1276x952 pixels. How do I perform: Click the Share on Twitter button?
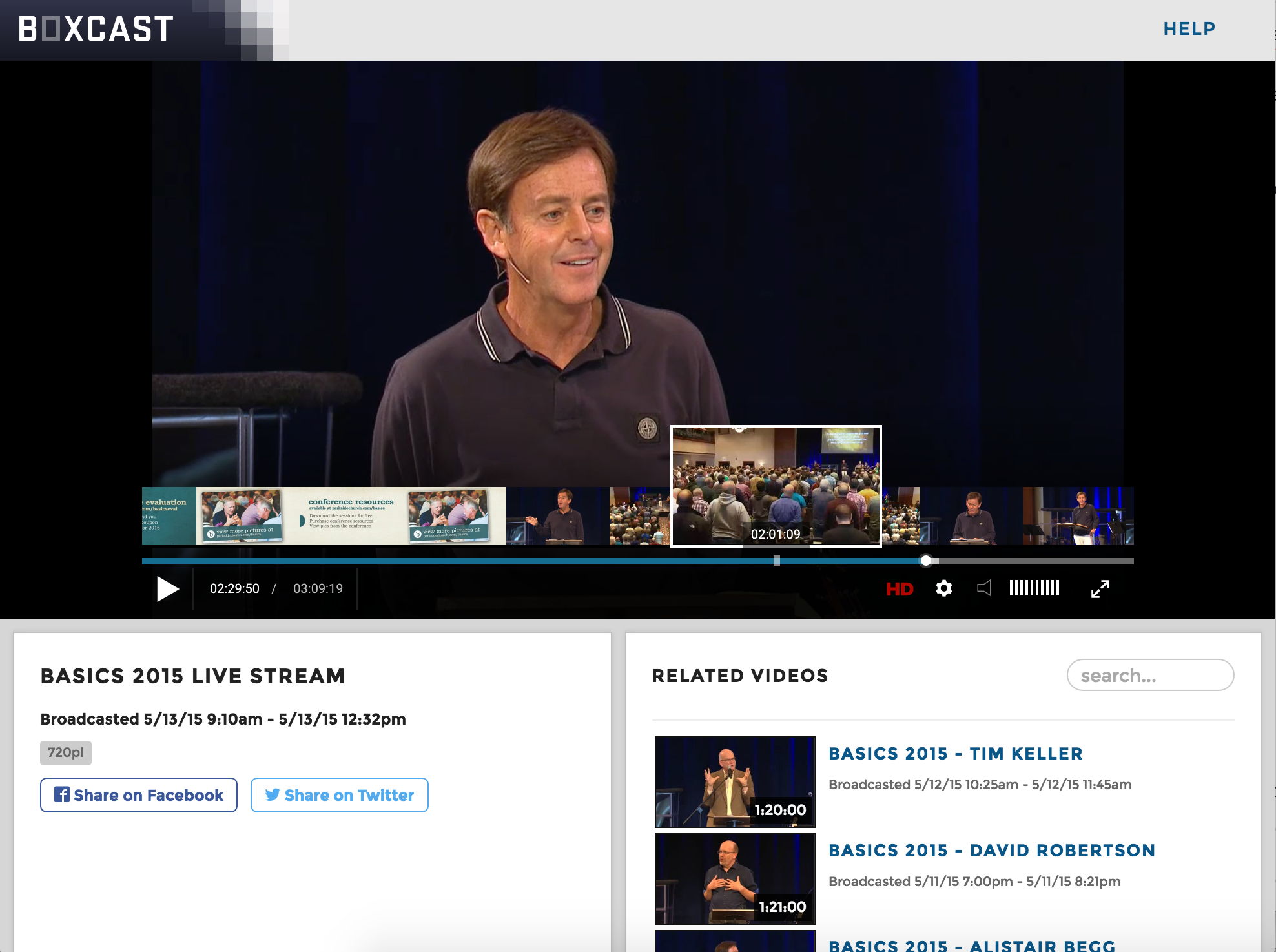coord(339,795)
